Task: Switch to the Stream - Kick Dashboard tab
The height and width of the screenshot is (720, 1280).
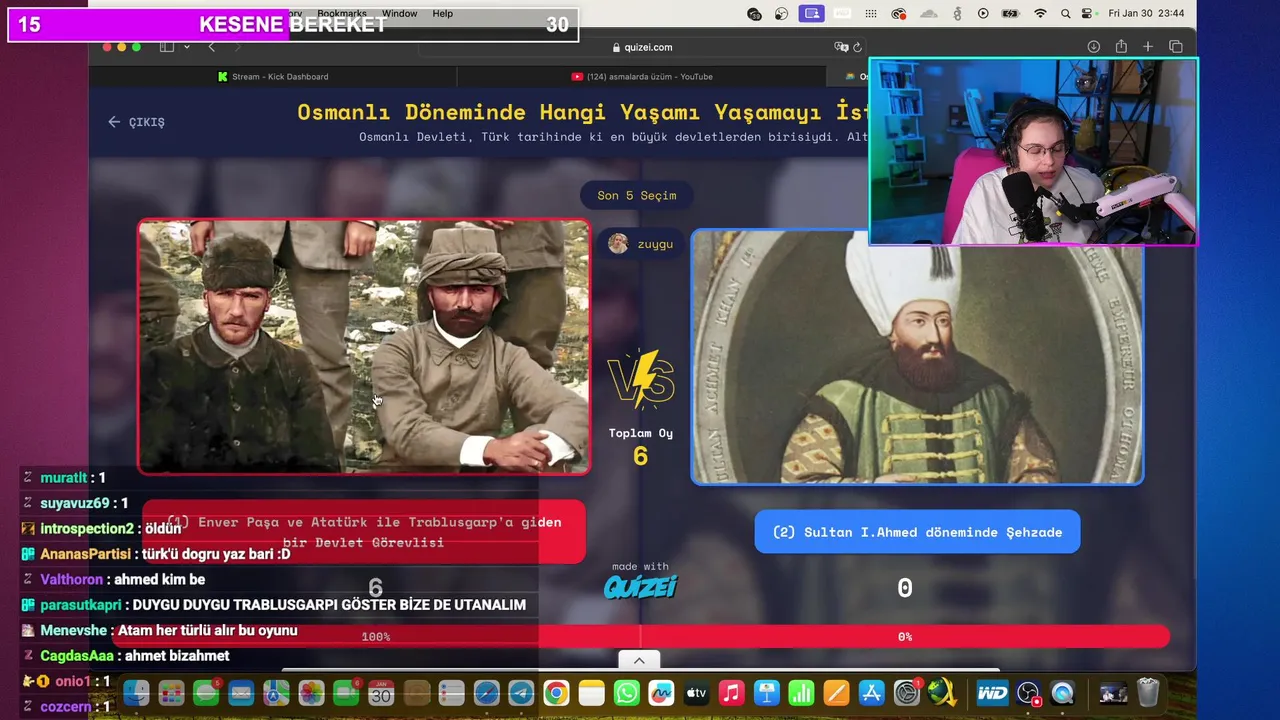Action: point(273,76)
